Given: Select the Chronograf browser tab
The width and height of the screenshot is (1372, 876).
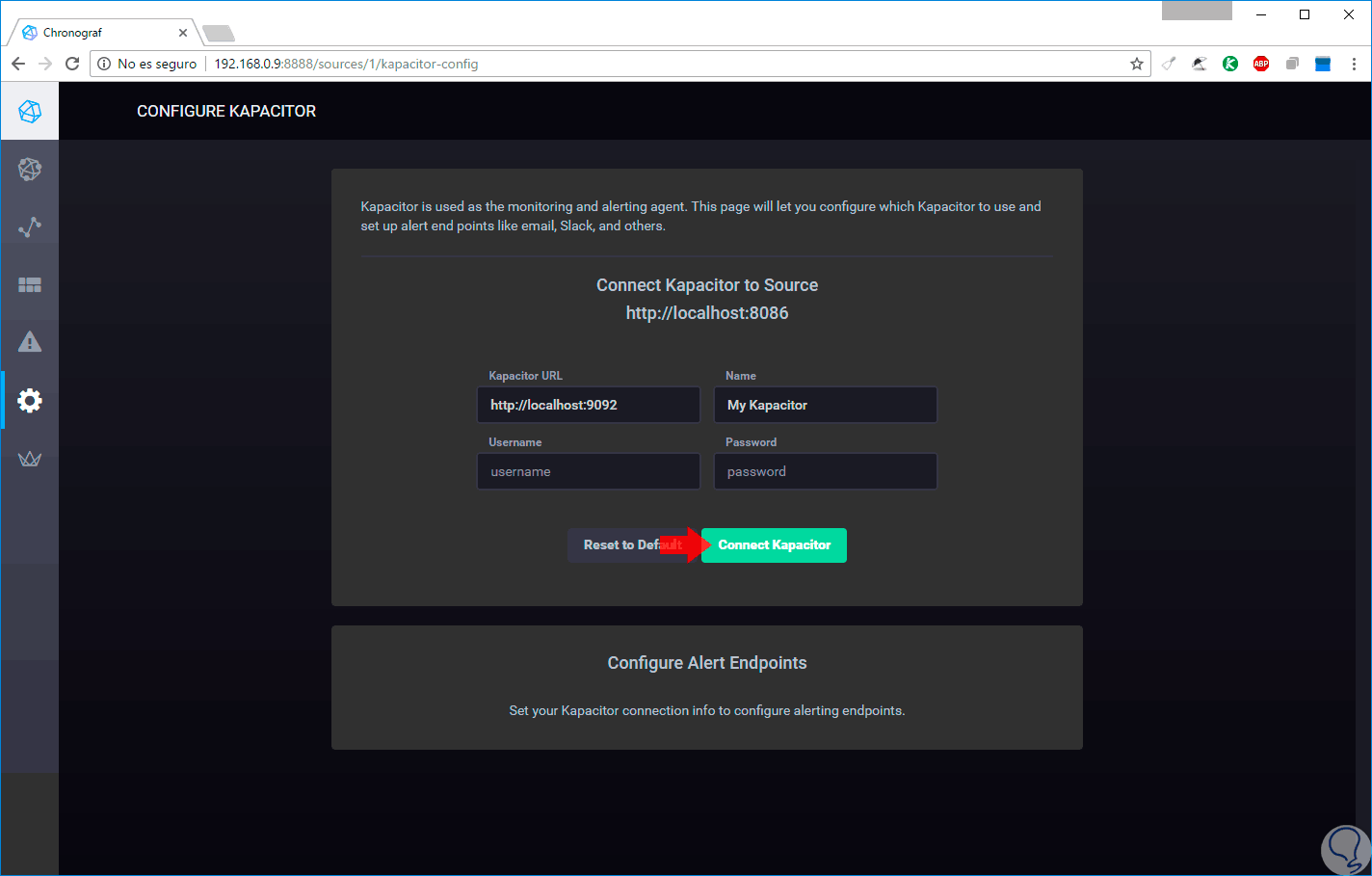Looking at the screenshot, I should (x=104, y=33).
